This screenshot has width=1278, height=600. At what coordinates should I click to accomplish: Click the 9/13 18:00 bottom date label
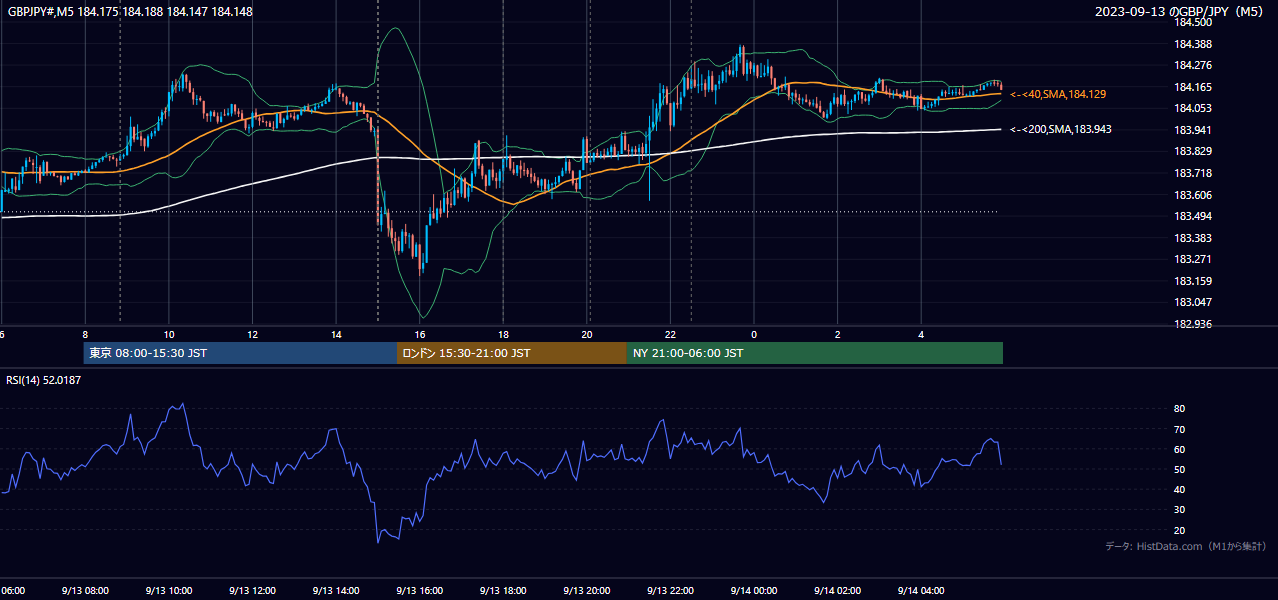point(503,591)
